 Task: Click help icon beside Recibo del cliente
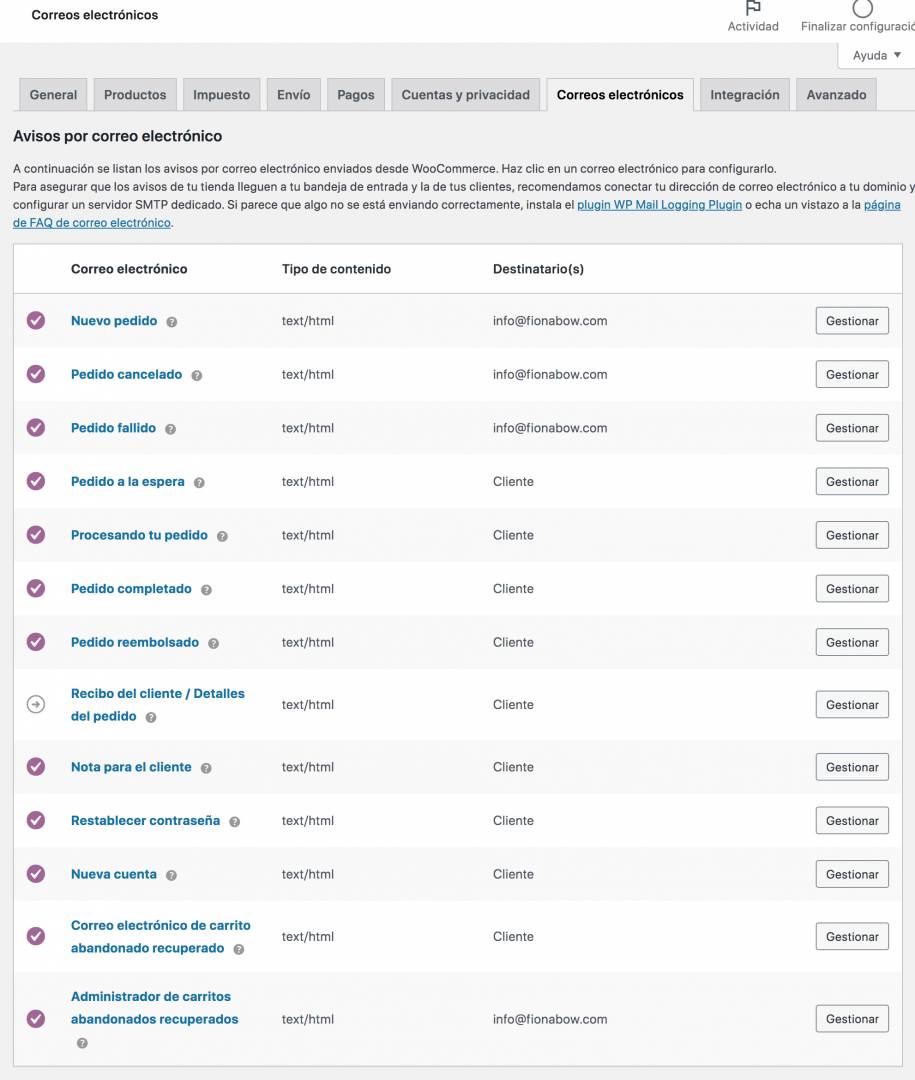click(151, 717)
